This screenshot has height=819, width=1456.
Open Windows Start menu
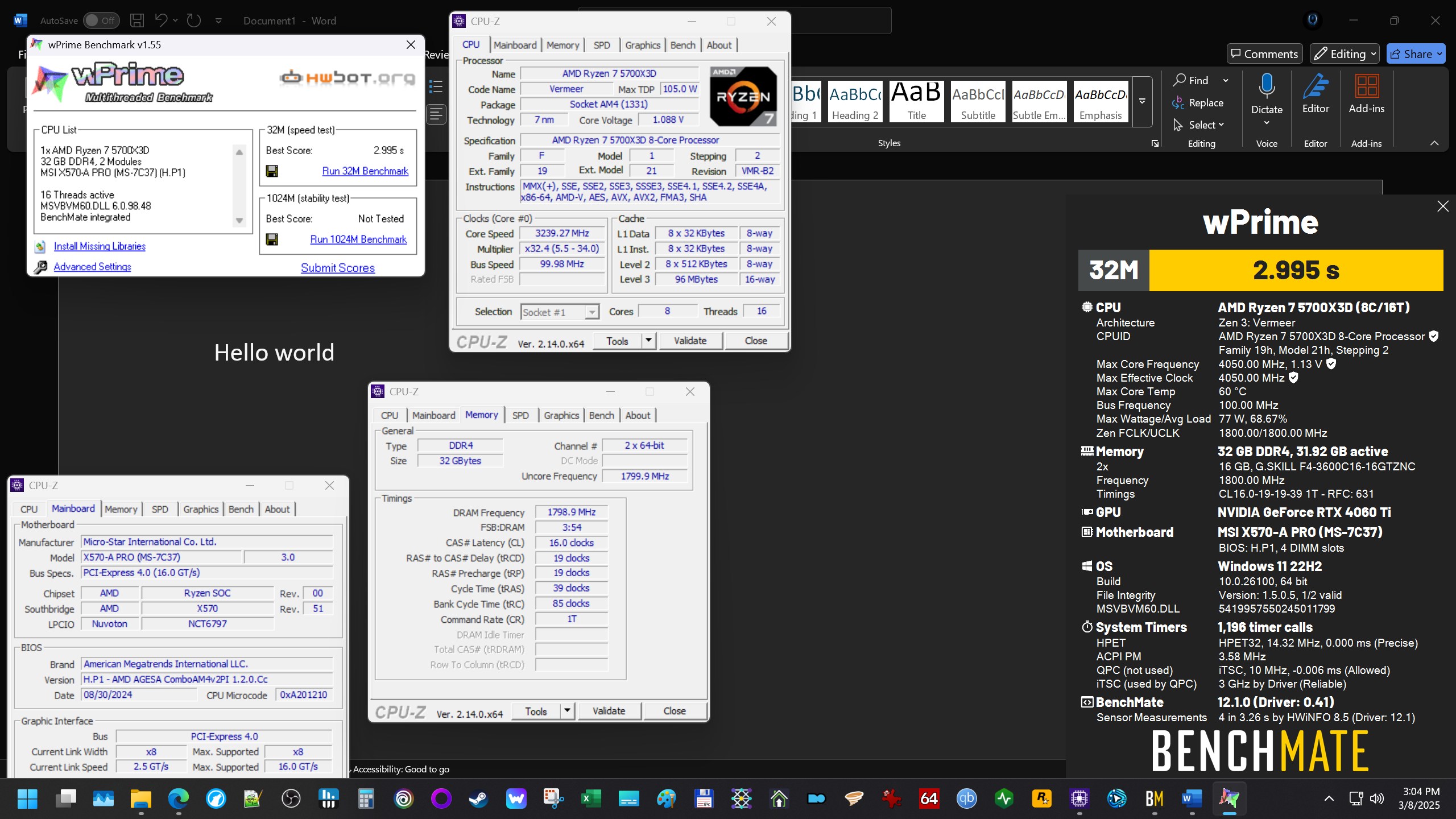click(x=27, y=799)
